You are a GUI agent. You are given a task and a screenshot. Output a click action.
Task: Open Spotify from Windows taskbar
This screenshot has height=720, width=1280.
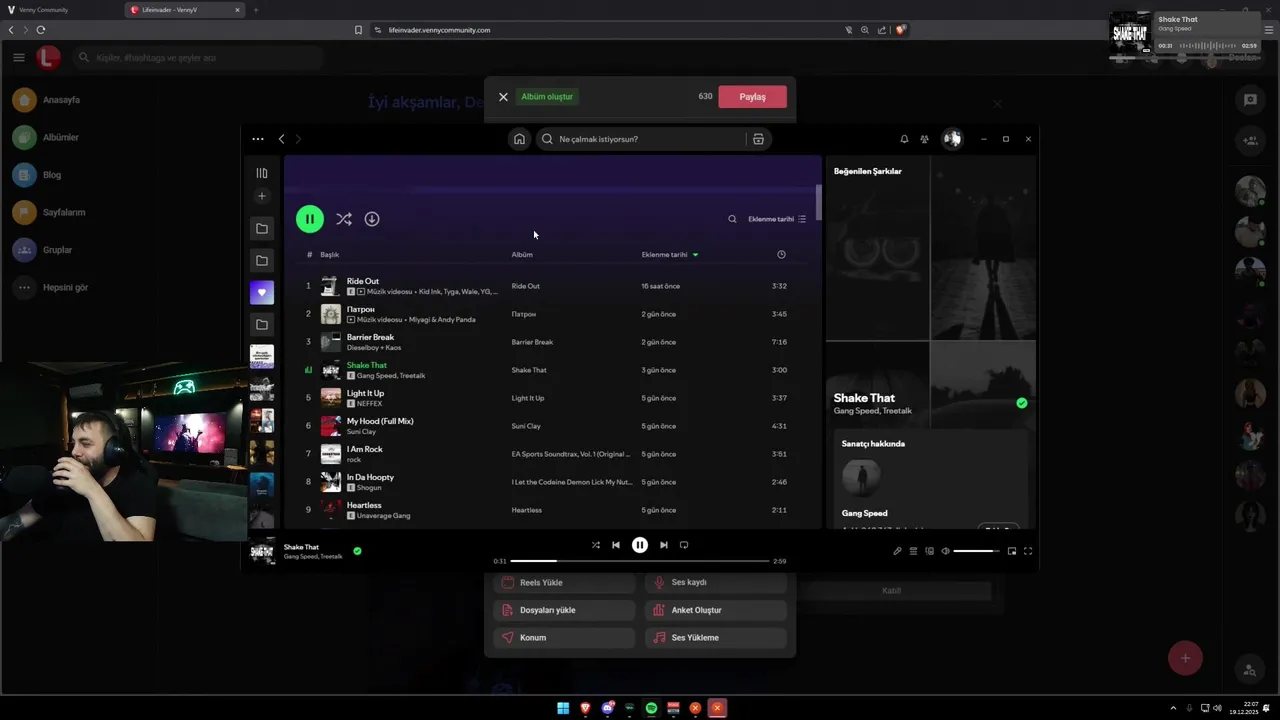(x=651, y=708)
